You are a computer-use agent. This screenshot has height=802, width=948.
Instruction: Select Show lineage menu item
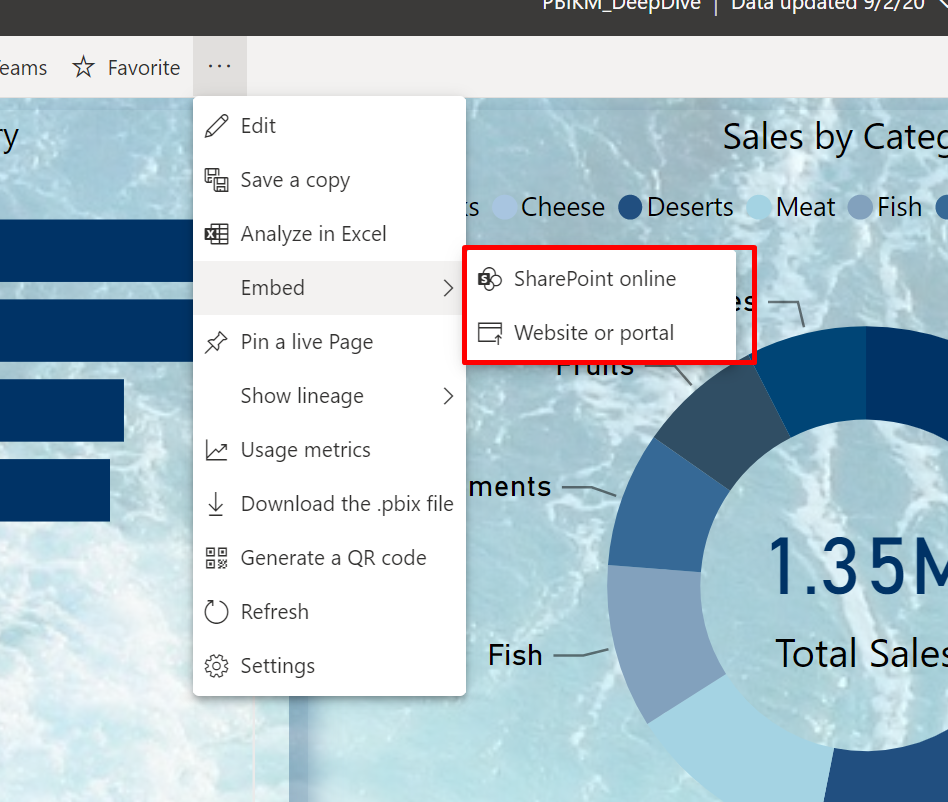pyautogui.click(x=330, y=396)
